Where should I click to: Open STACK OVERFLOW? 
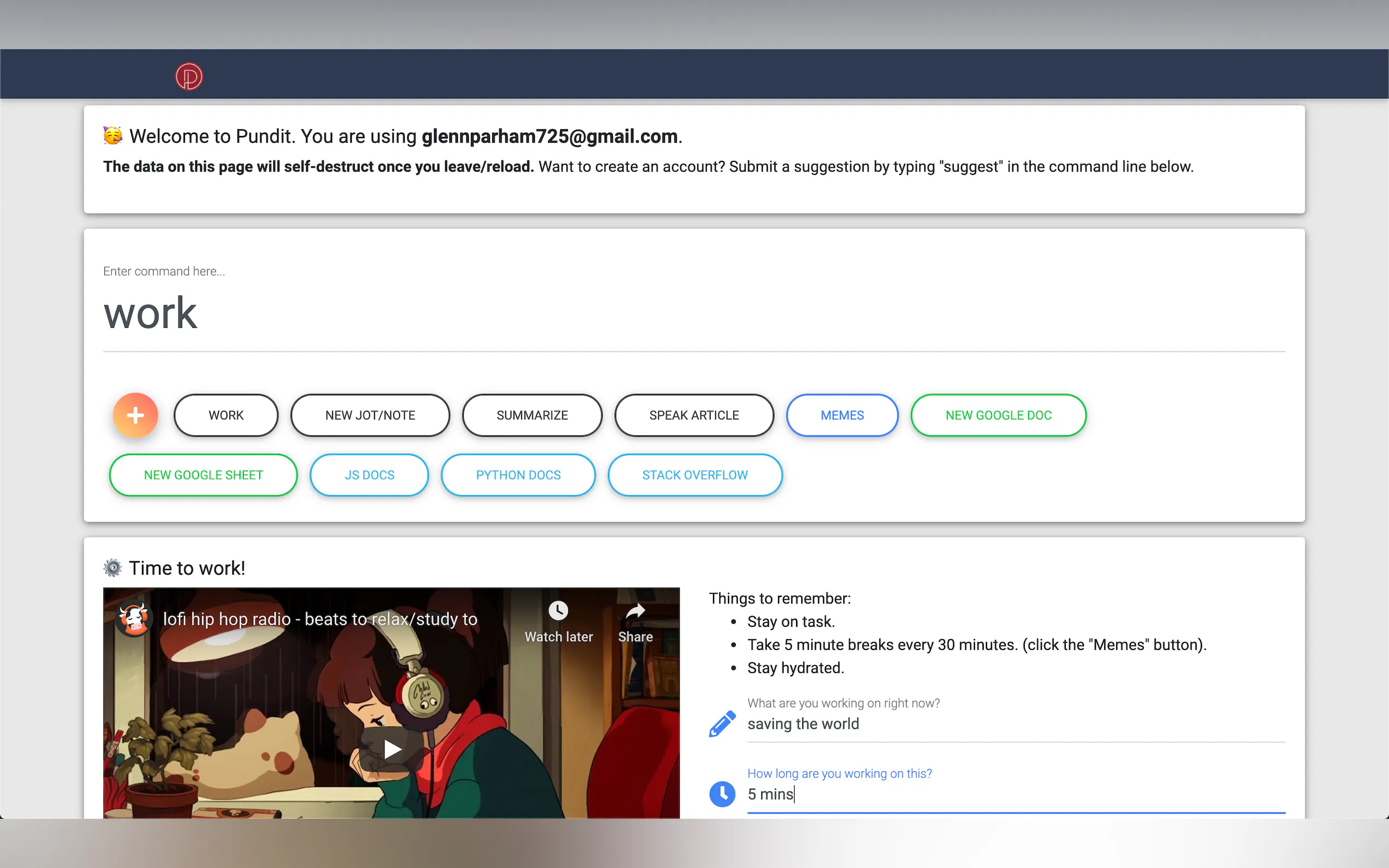pyautogui.click(x=695, y=475)
